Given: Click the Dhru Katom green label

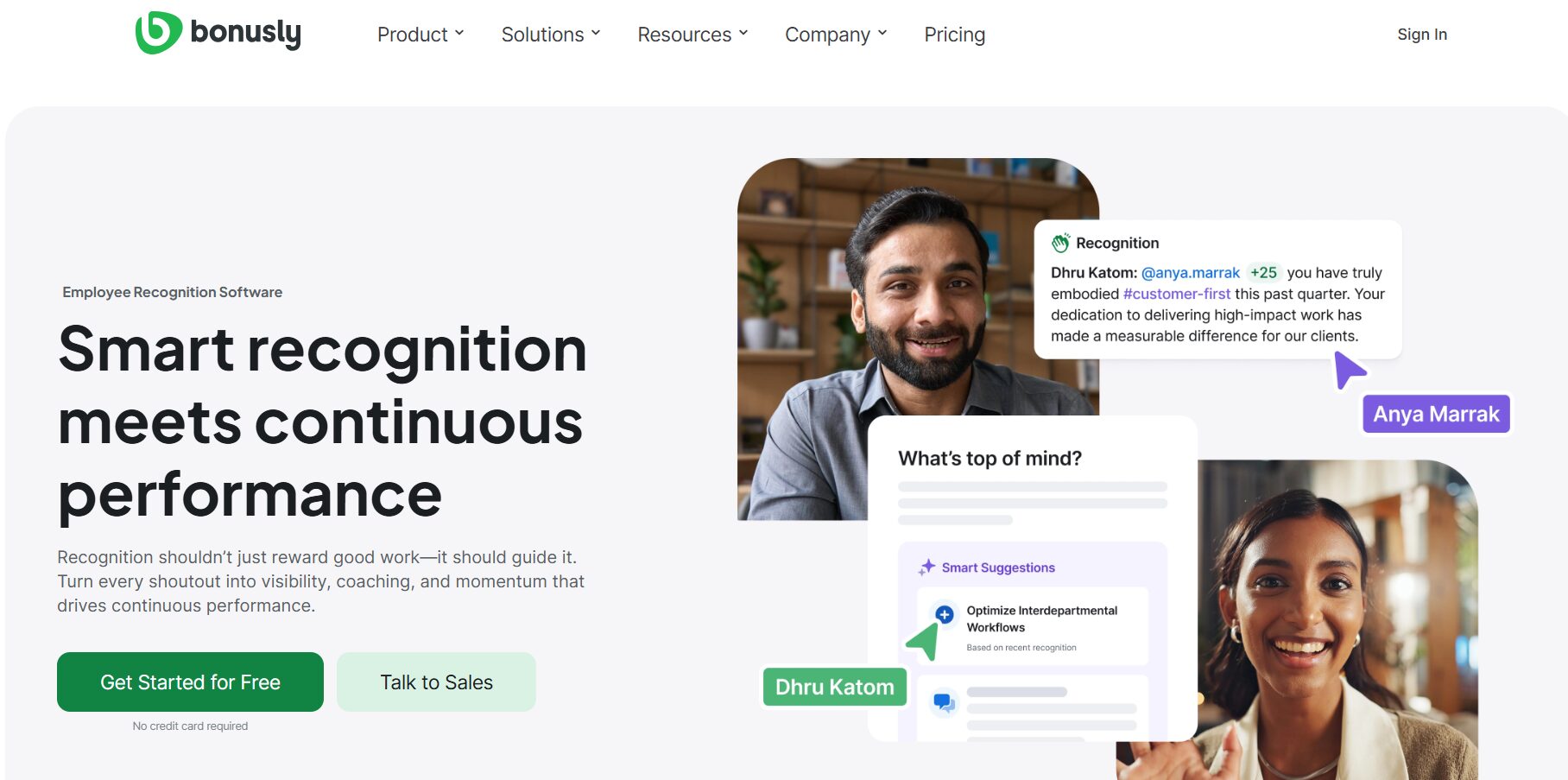Looking at the screenshot, I should (x=834, y=687).
